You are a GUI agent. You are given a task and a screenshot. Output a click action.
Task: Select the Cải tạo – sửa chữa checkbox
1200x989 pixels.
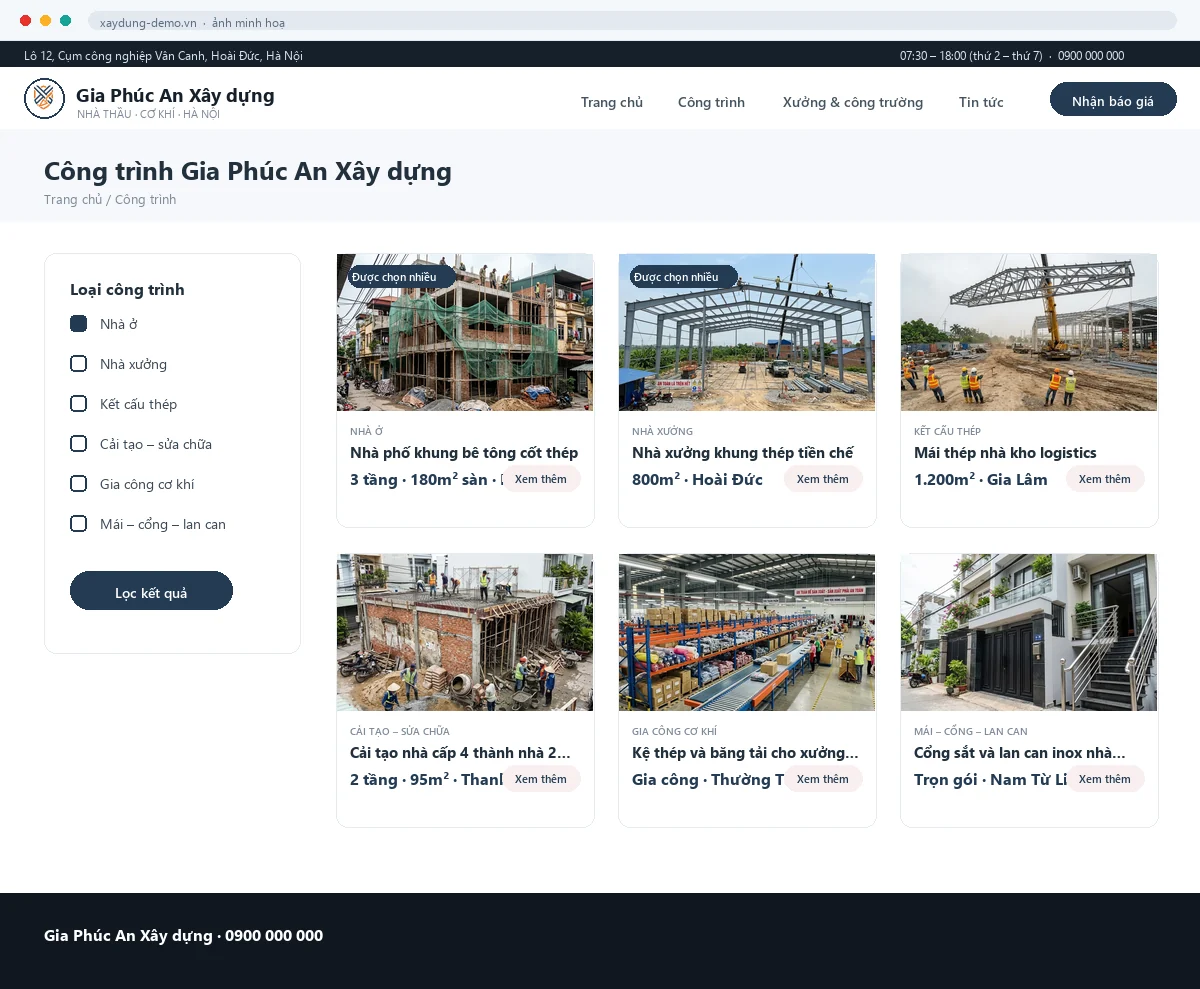(x=79, y=444)
